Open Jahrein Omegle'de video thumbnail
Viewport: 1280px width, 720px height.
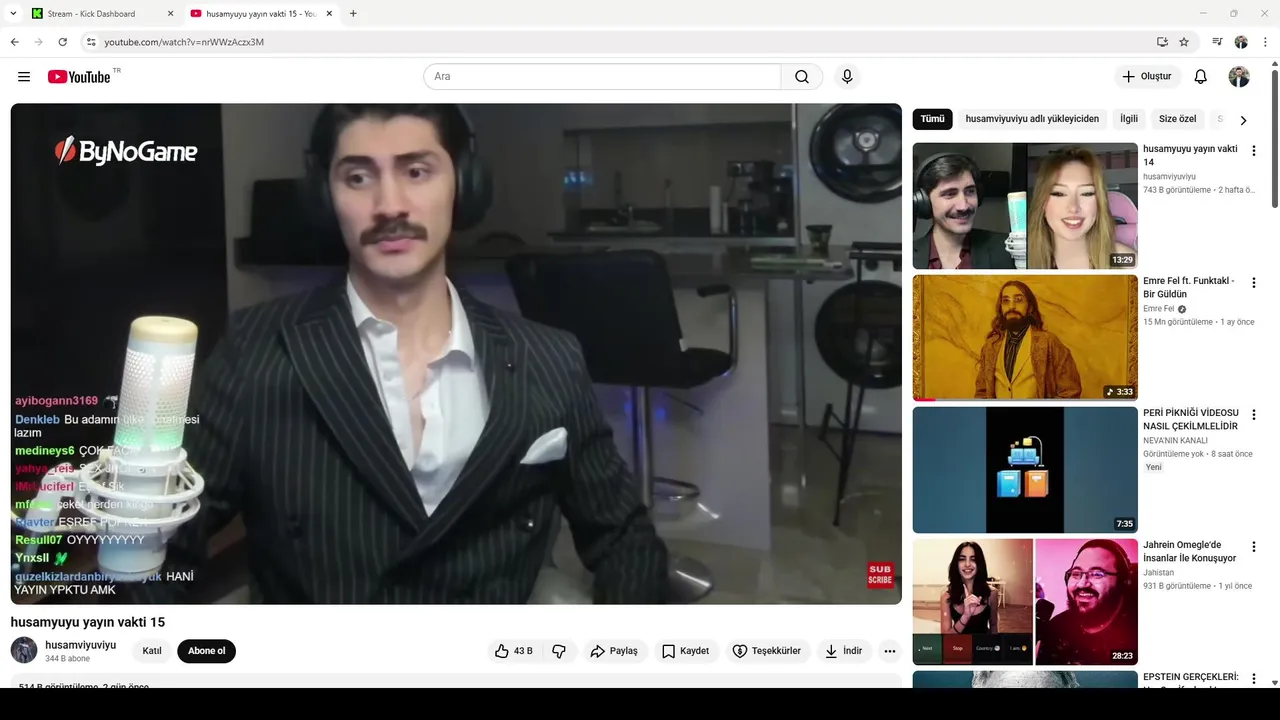[1025, 602]
